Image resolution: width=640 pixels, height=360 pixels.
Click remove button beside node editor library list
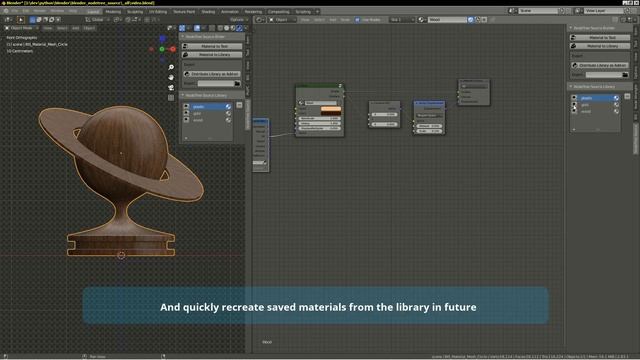tap(627, 96)
